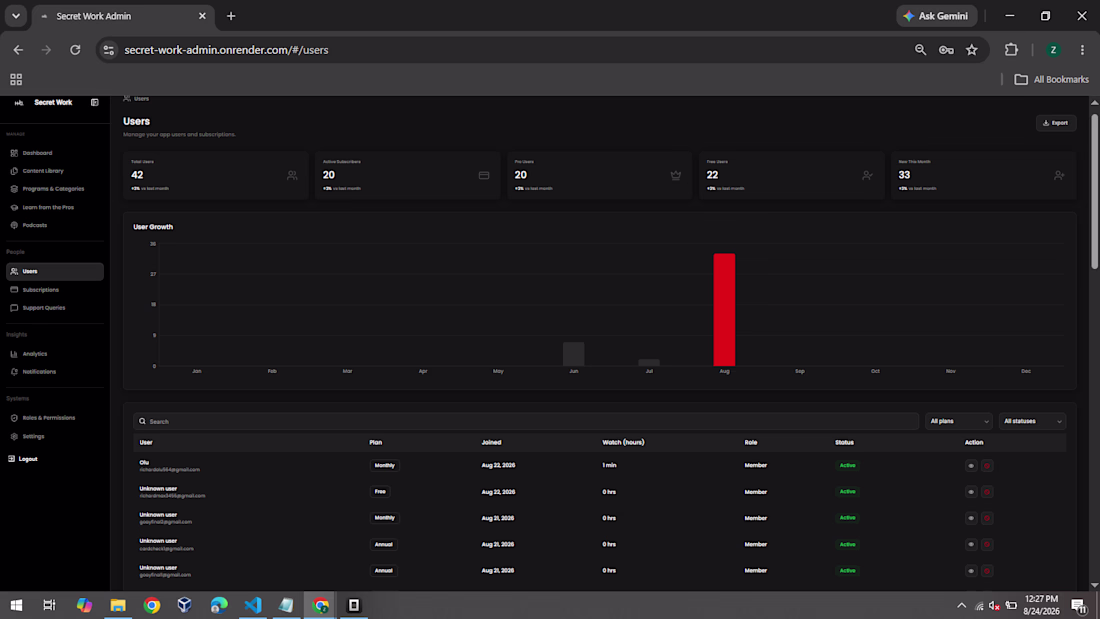Click the red action icon for richardmax3456

(x=987, y=492)
